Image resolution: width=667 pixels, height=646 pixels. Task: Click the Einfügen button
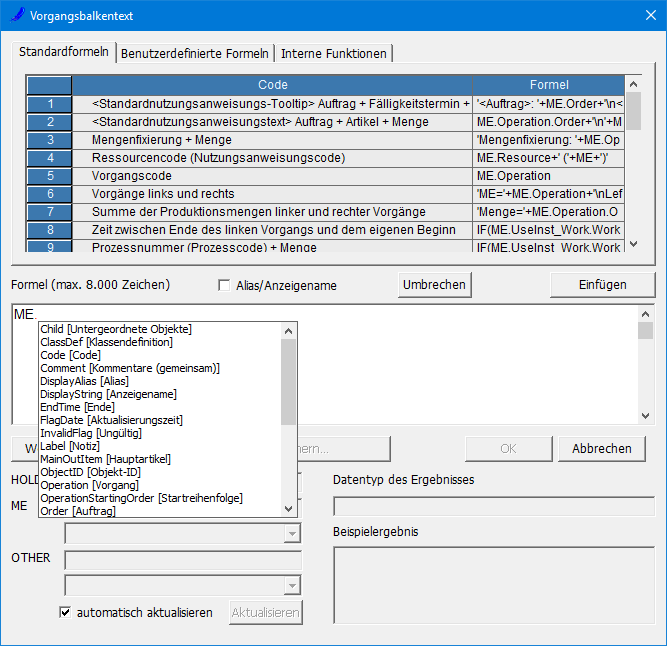click(x=602, y=285)
